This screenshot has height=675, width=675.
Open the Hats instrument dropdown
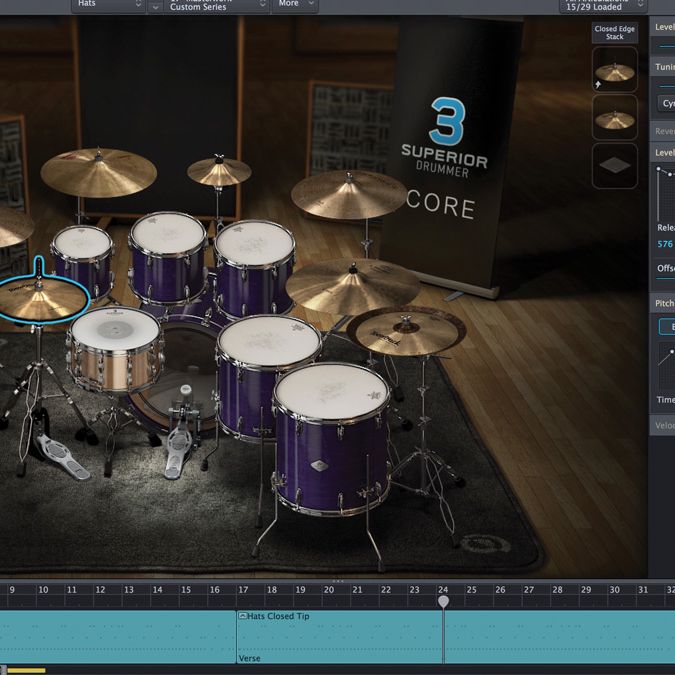[x=108, y=5]
